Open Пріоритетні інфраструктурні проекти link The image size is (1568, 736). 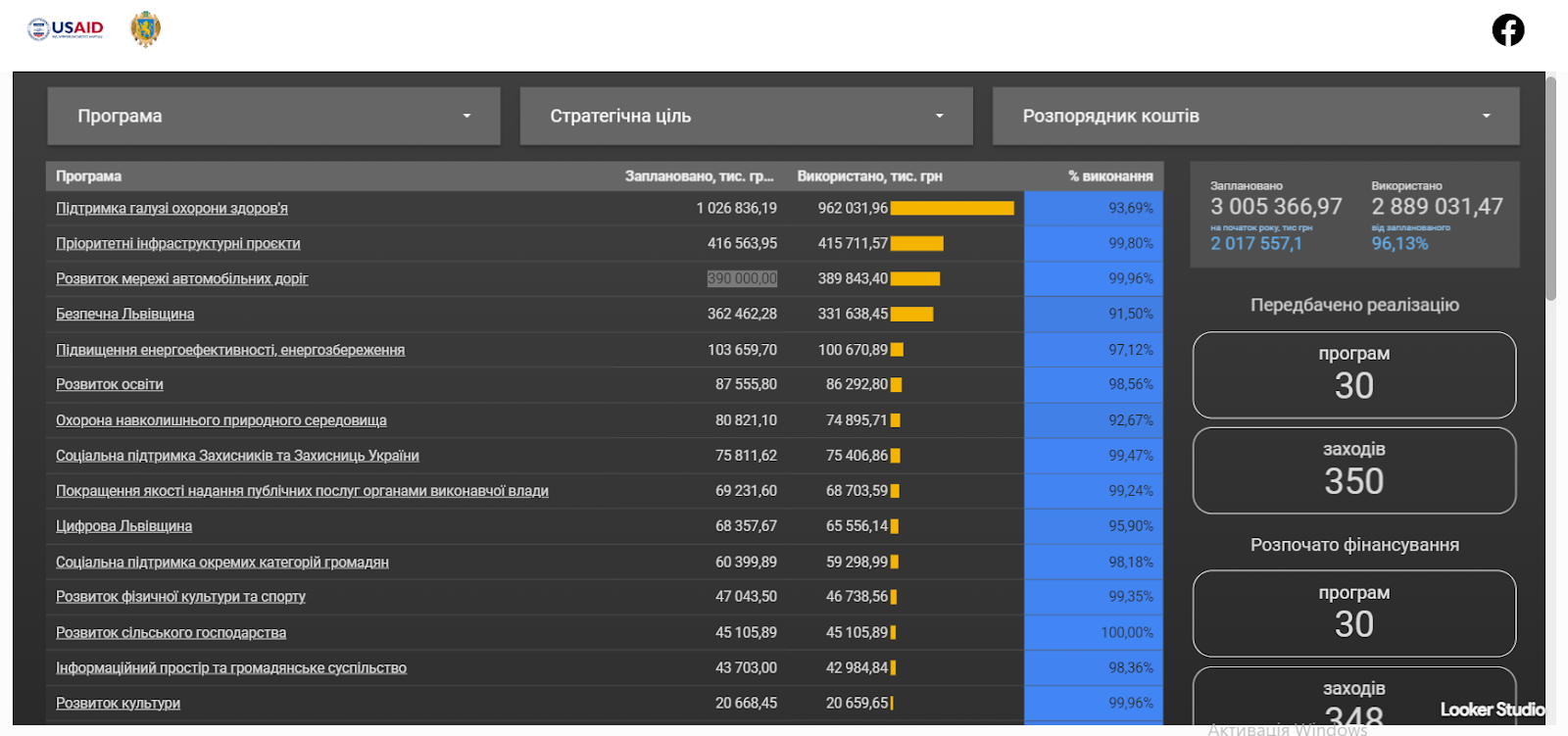(178, 243)
